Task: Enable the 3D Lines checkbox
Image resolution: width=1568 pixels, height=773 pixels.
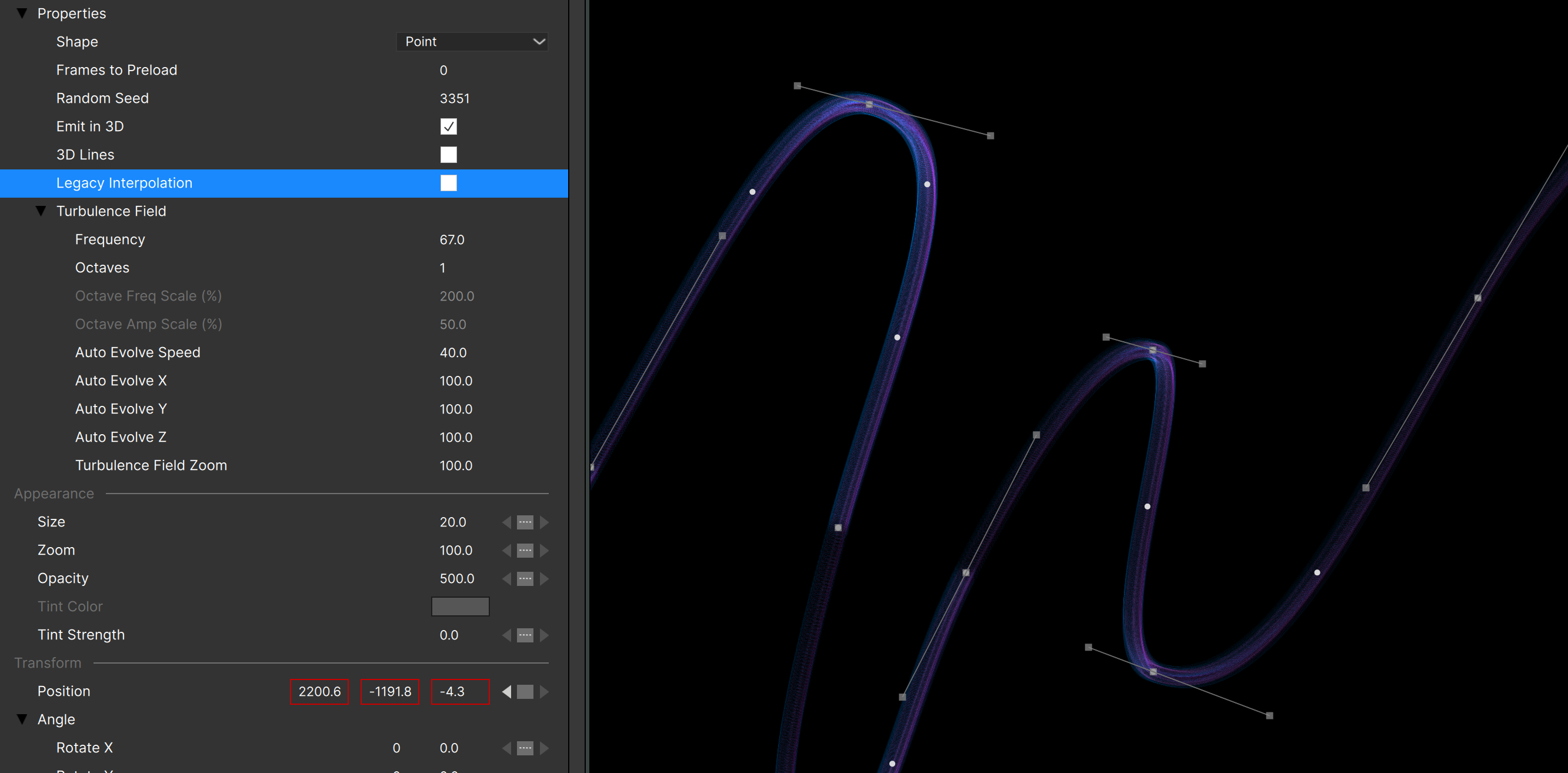Action: click(x=449, y=155)
